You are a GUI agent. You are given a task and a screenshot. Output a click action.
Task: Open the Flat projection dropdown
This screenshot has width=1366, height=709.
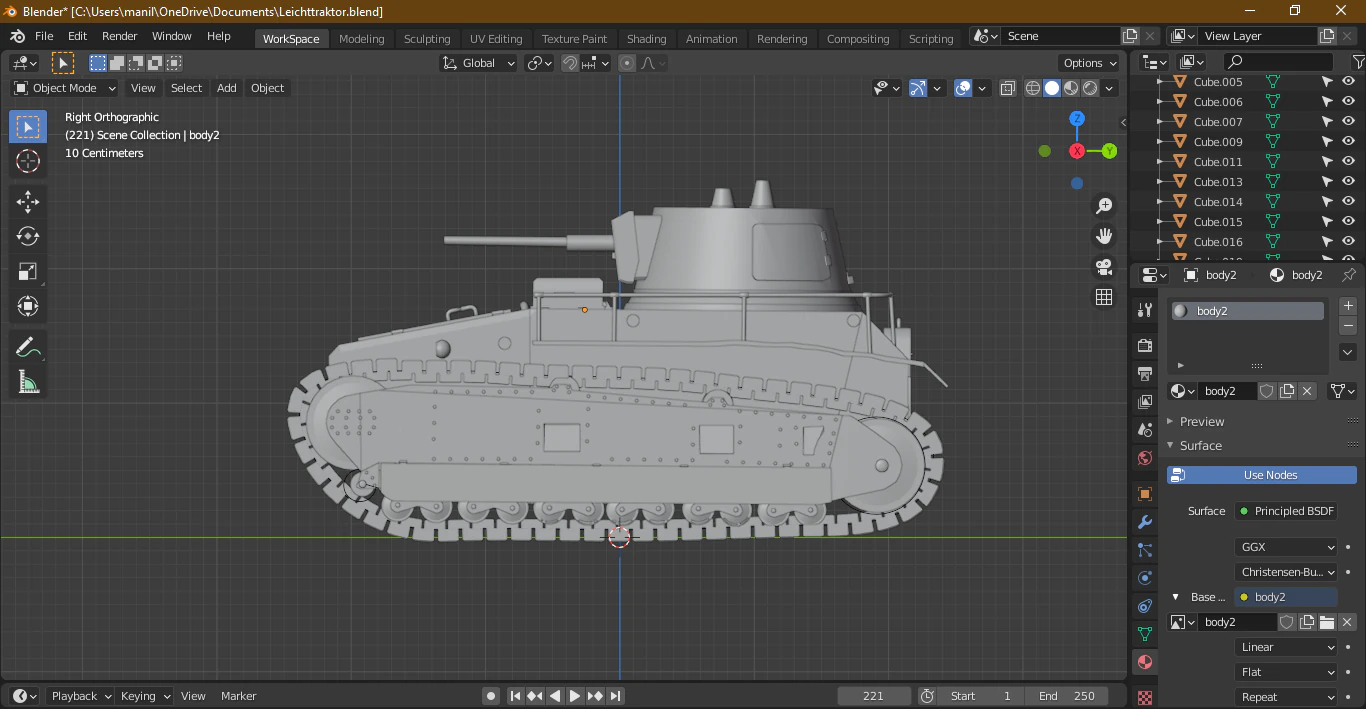pos(1286,672)
